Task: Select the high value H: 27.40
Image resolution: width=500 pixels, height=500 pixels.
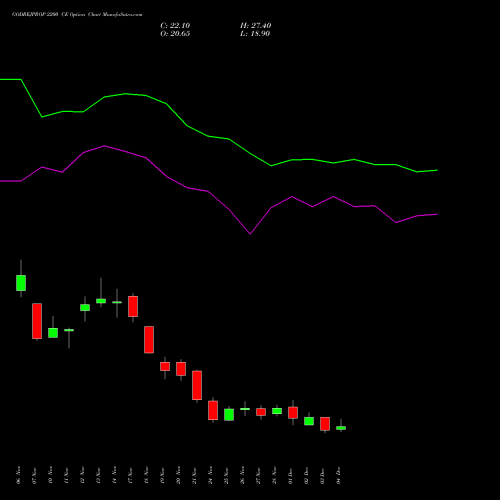Action: [x=256, y=26]
